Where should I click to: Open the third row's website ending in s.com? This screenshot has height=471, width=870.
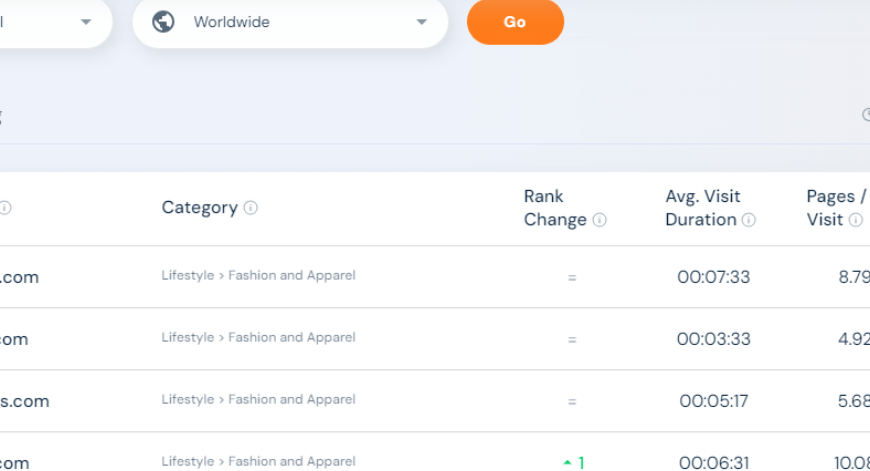click(24, 401)
